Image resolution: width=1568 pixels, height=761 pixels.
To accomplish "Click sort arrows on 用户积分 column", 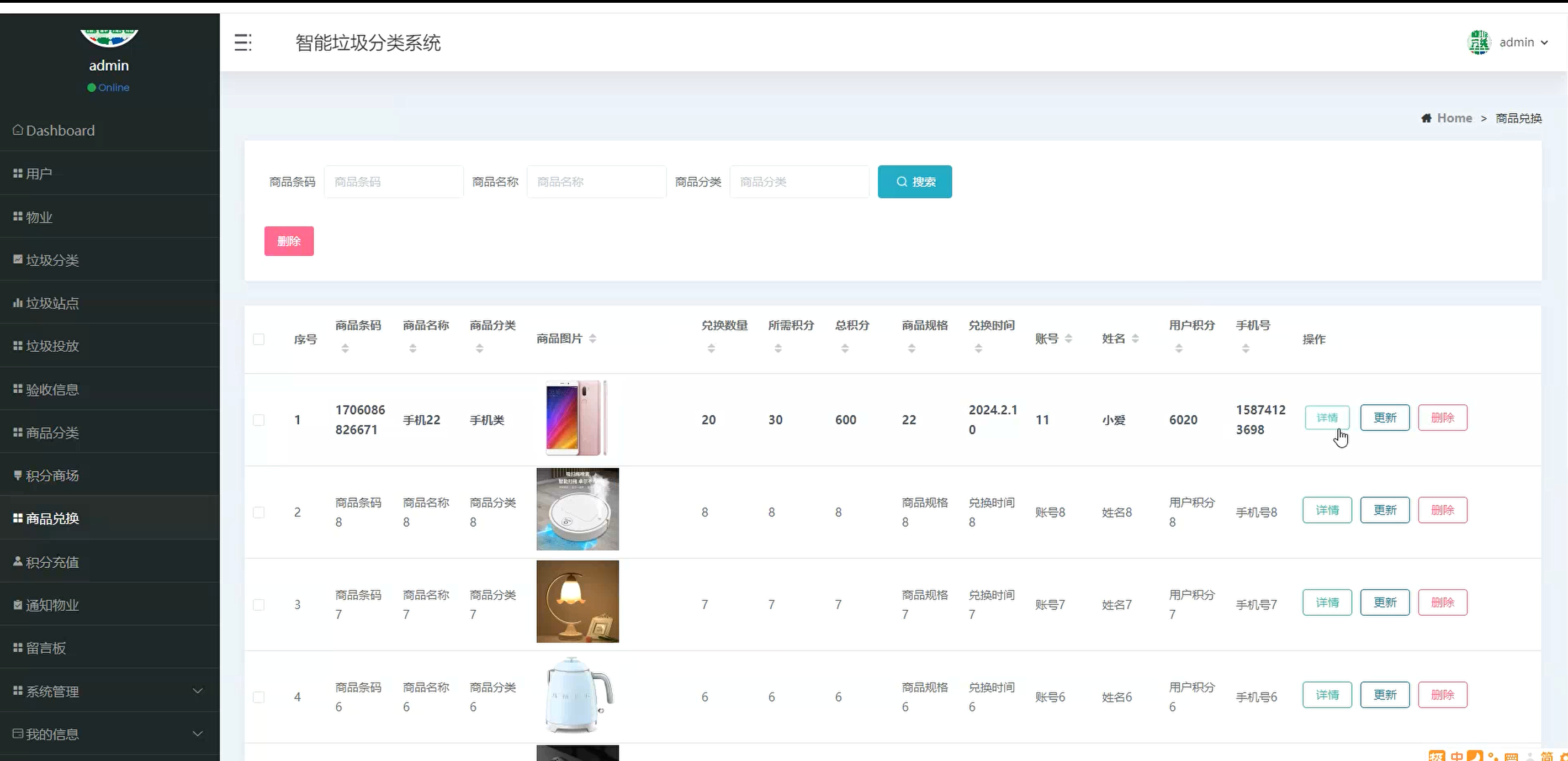I will 1179,348.
